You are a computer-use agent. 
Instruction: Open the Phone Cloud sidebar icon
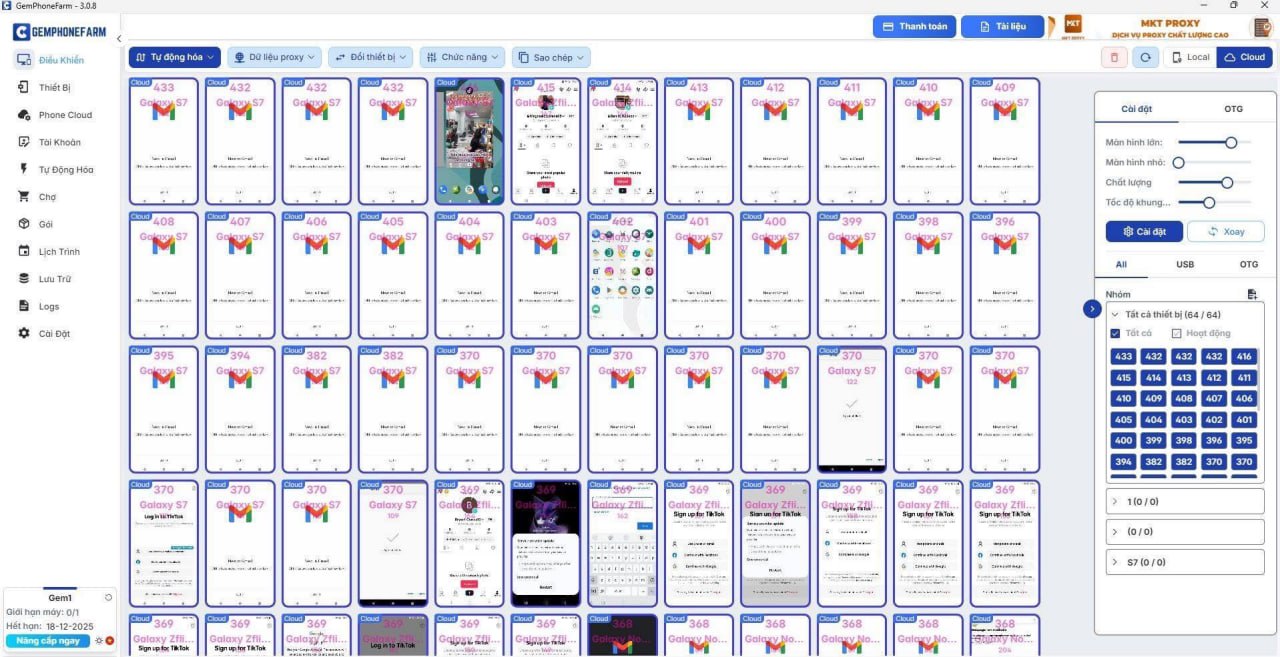tap(23, 115)
